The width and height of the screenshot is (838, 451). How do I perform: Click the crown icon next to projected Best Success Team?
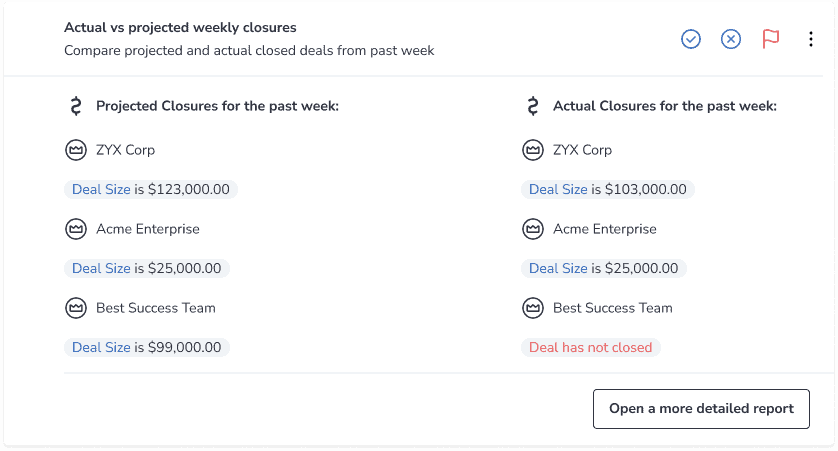click(76, 308)
